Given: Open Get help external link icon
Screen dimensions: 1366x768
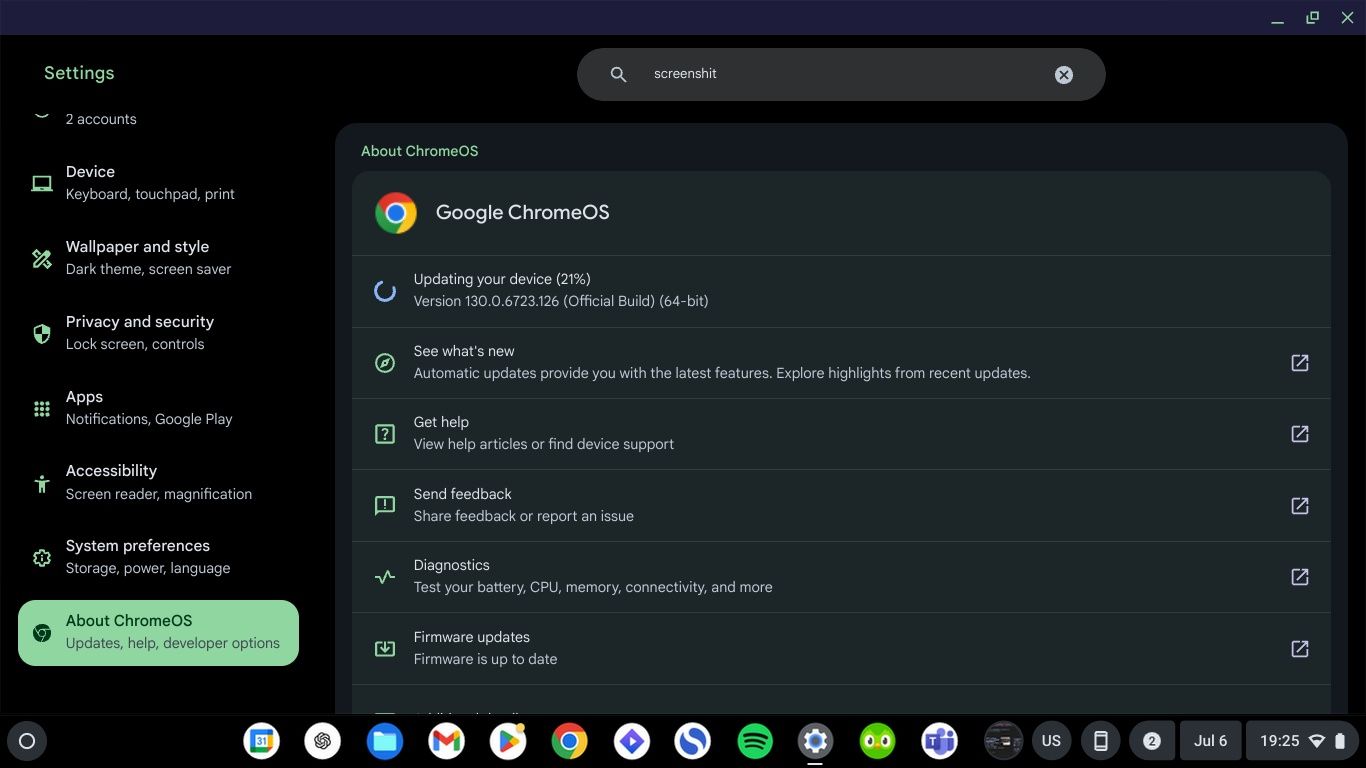Looking at the screenshot, I should [x=1300, y=434].
